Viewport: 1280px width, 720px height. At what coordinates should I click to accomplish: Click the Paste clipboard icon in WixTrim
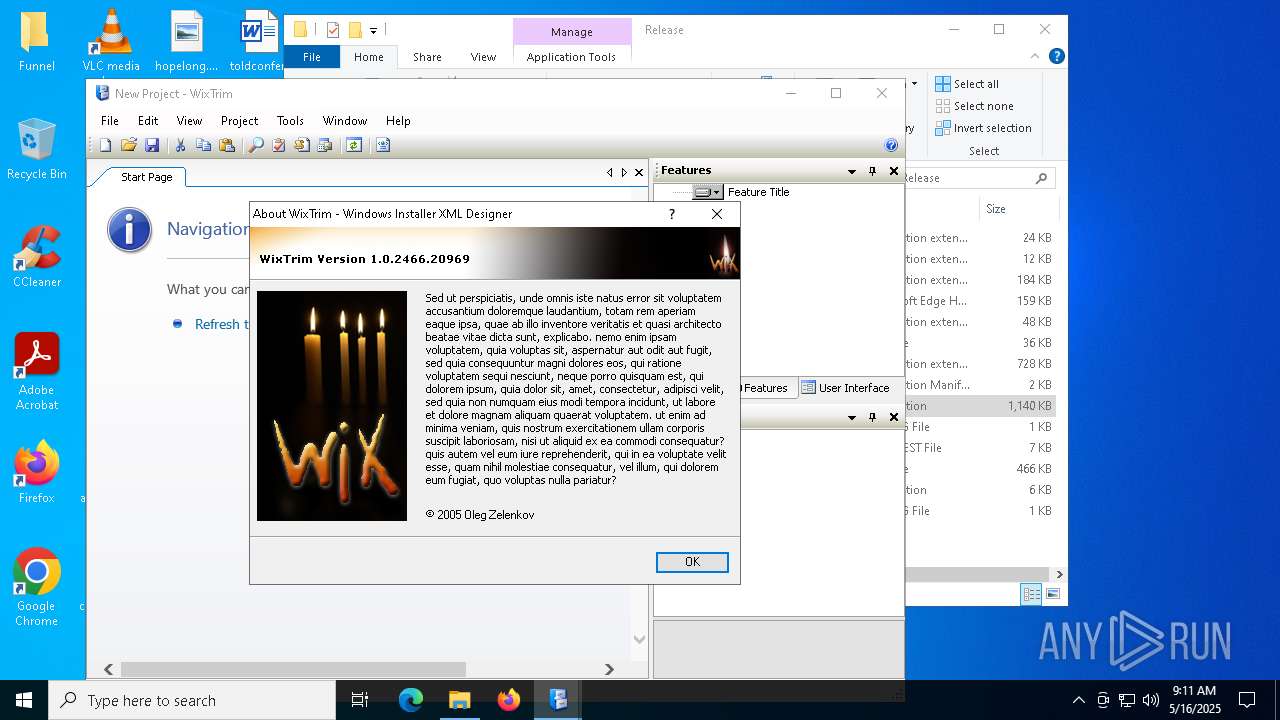[227, 145]
